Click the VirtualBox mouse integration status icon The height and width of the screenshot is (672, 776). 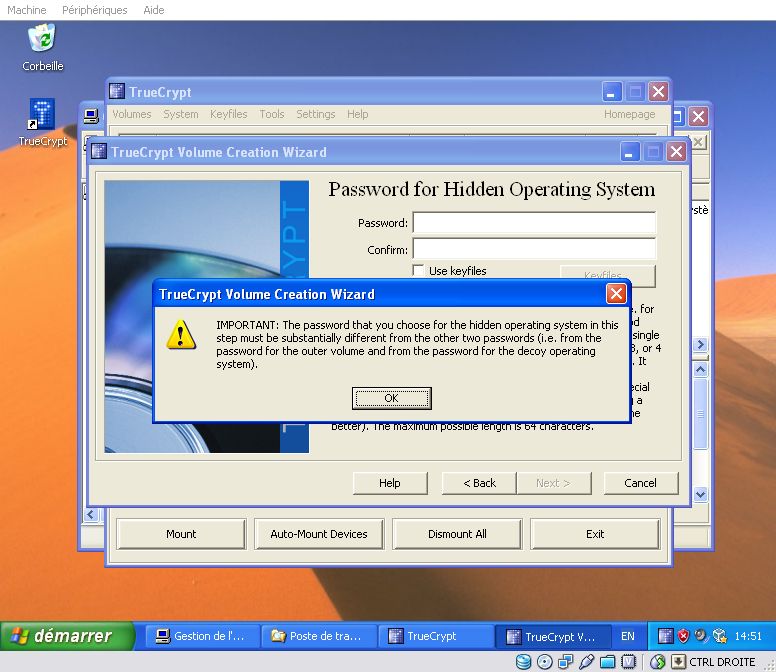click(x=658, y=662)
